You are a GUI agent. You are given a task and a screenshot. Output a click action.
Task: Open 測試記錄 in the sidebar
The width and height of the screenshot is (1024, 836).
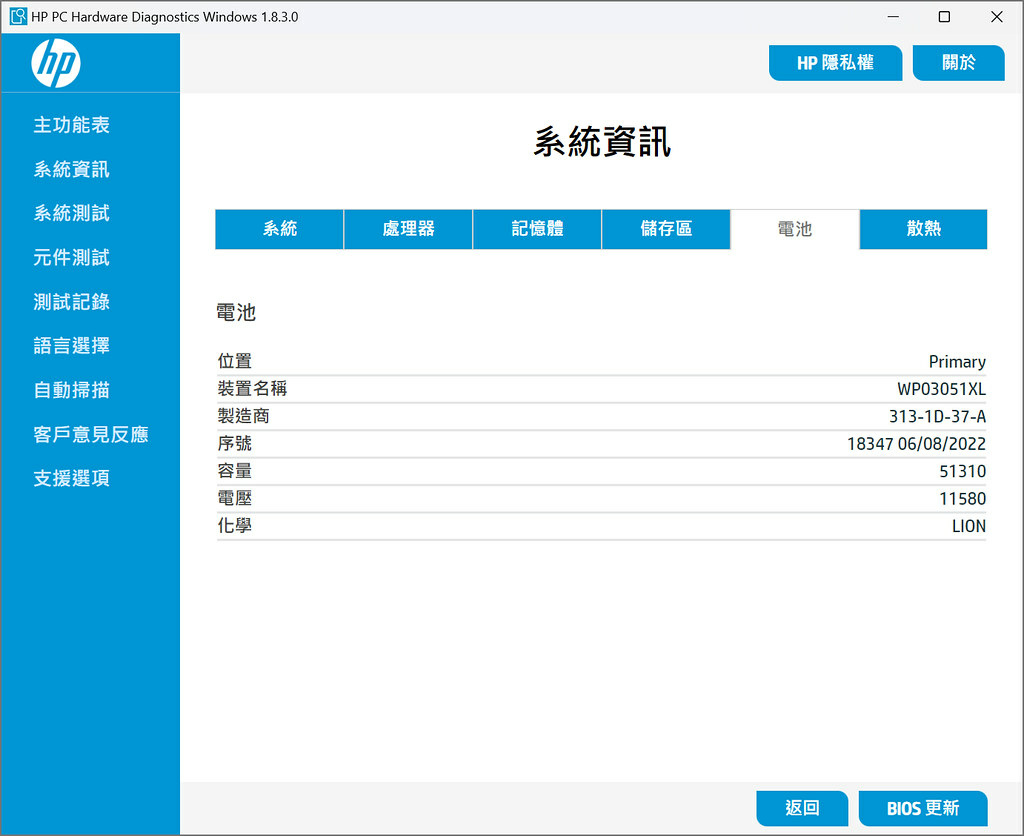click(x=71, y=302)
